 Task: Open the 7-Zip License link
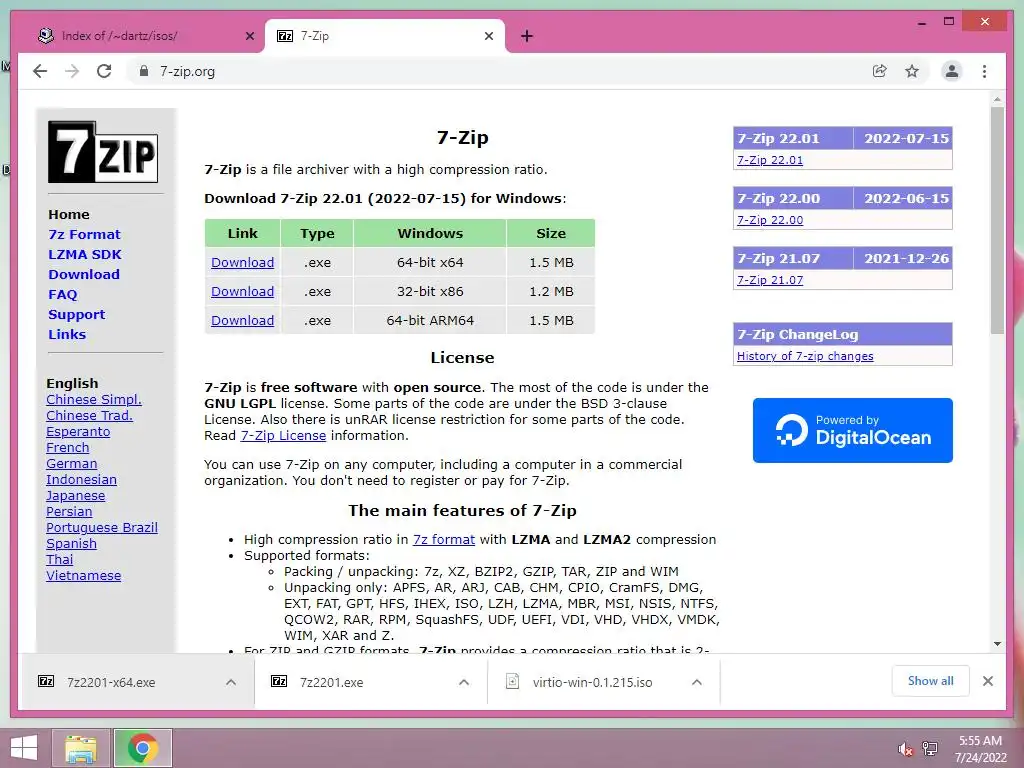(283, 436)
